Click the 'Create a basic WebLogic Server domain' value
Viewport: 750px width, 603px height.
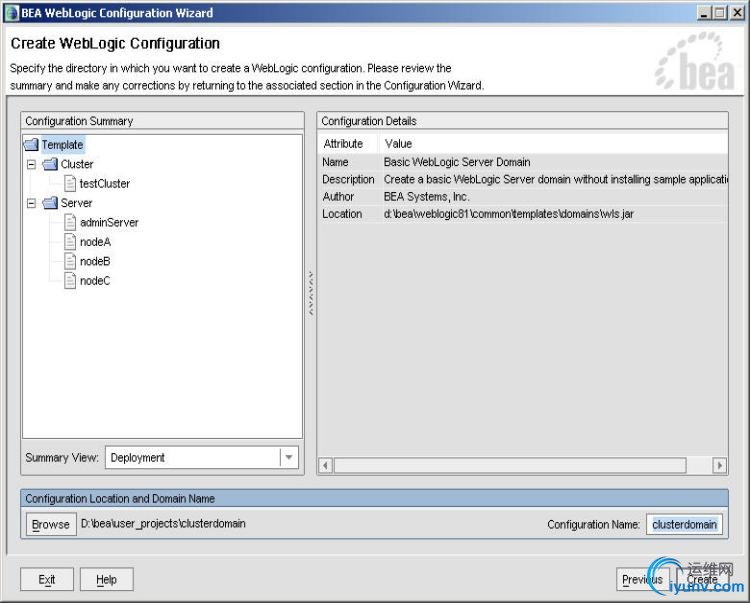(555, 179)
